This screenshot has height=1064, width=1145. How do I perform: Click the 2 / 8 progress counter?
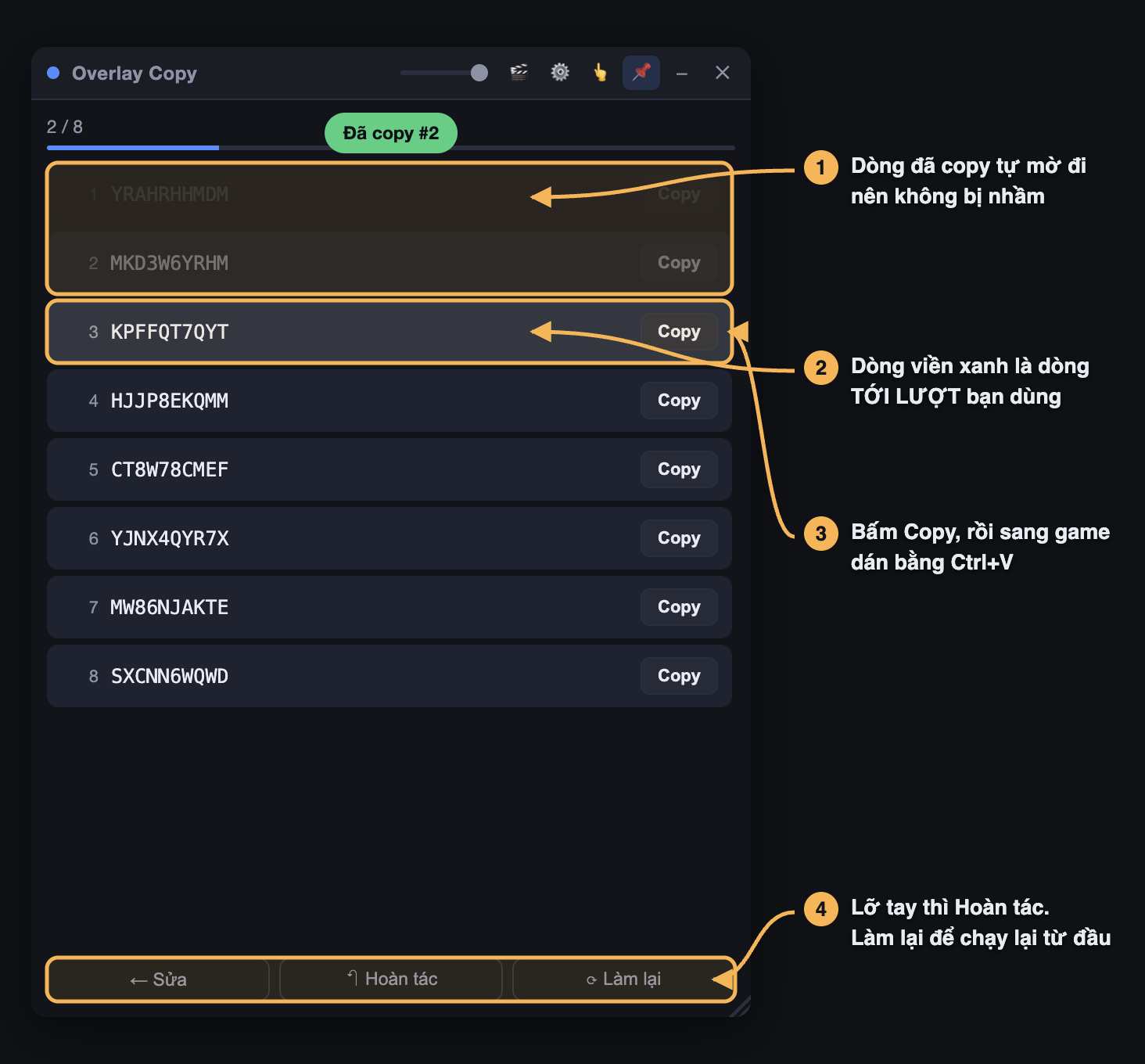[x=65, y=127]
